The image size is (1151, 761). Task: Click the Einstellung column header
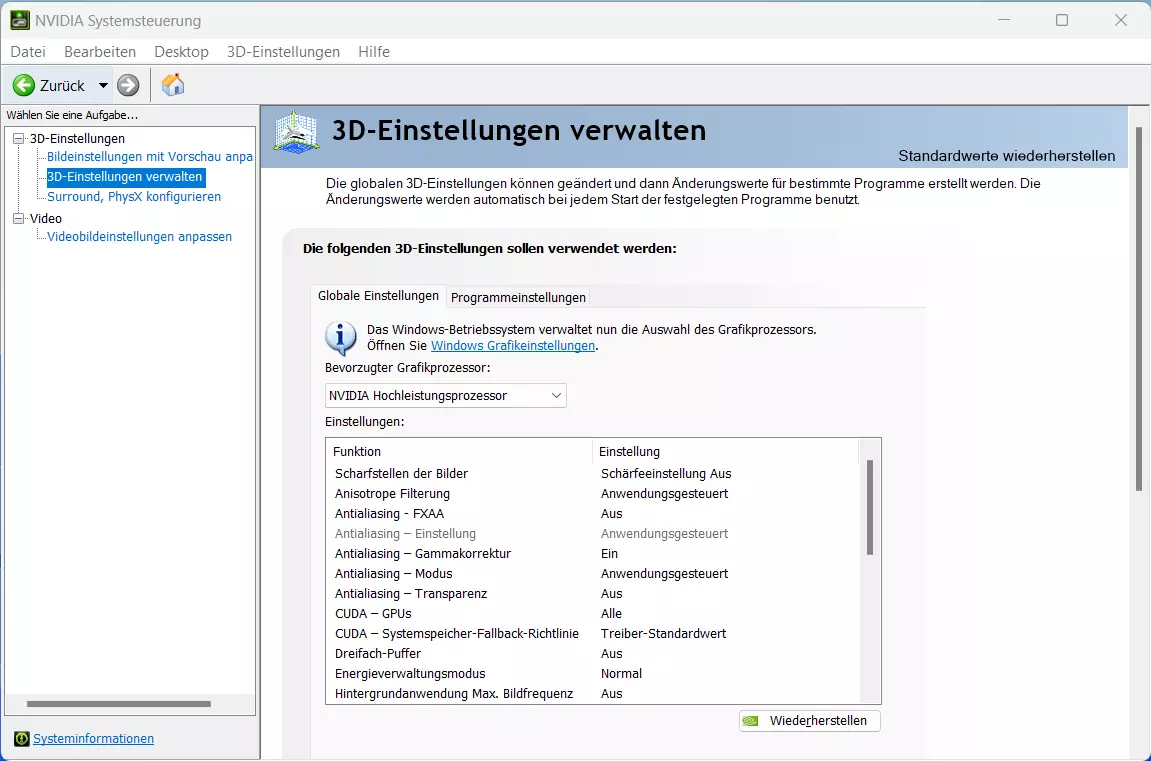click(x=725, y=451)
